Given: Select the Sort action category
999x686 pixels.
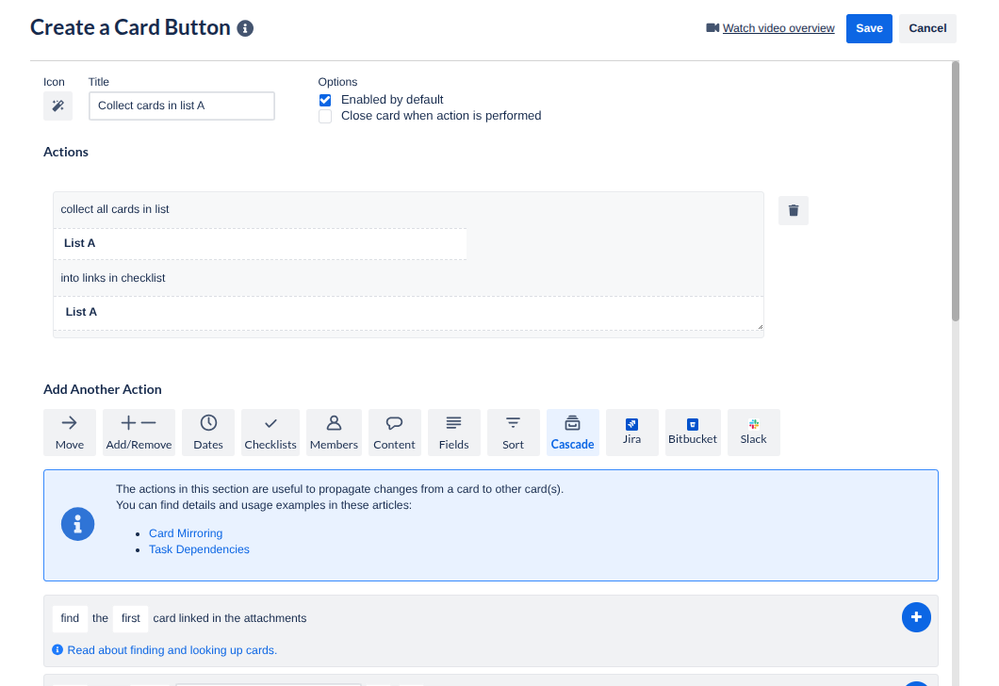Looking at the screenshot, I should [x=513, y=431].
